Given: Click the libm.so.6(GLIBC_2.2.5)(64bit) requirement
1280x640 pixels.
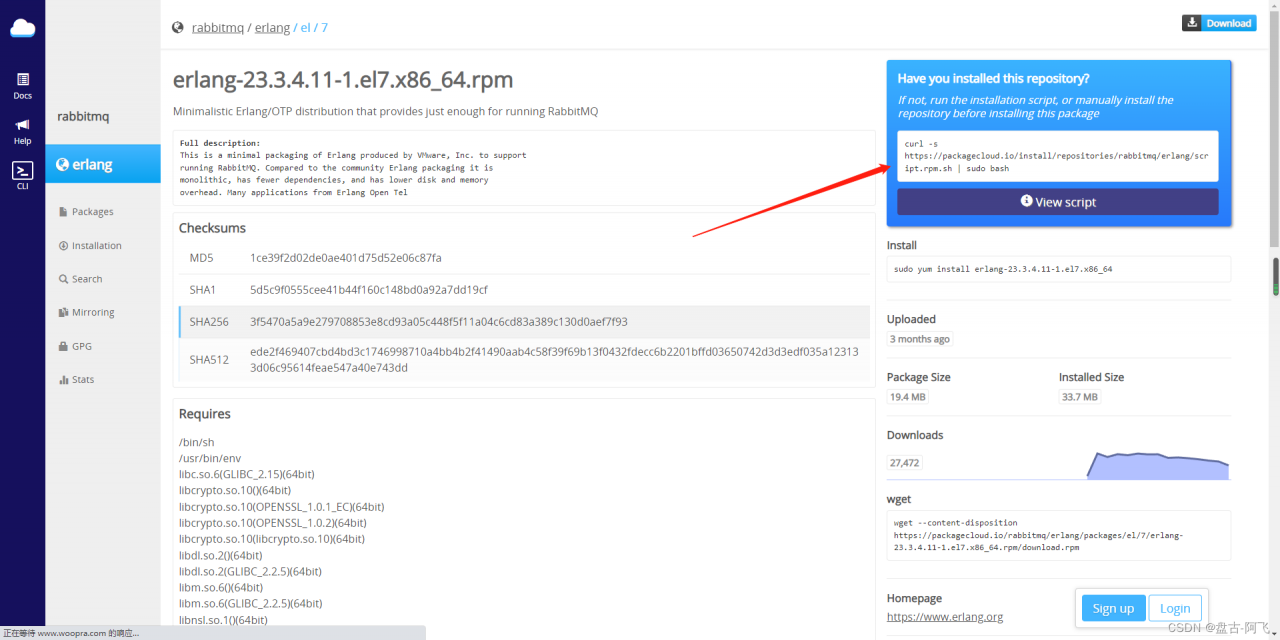Looking at the screenshot, I should coord(250,603).
